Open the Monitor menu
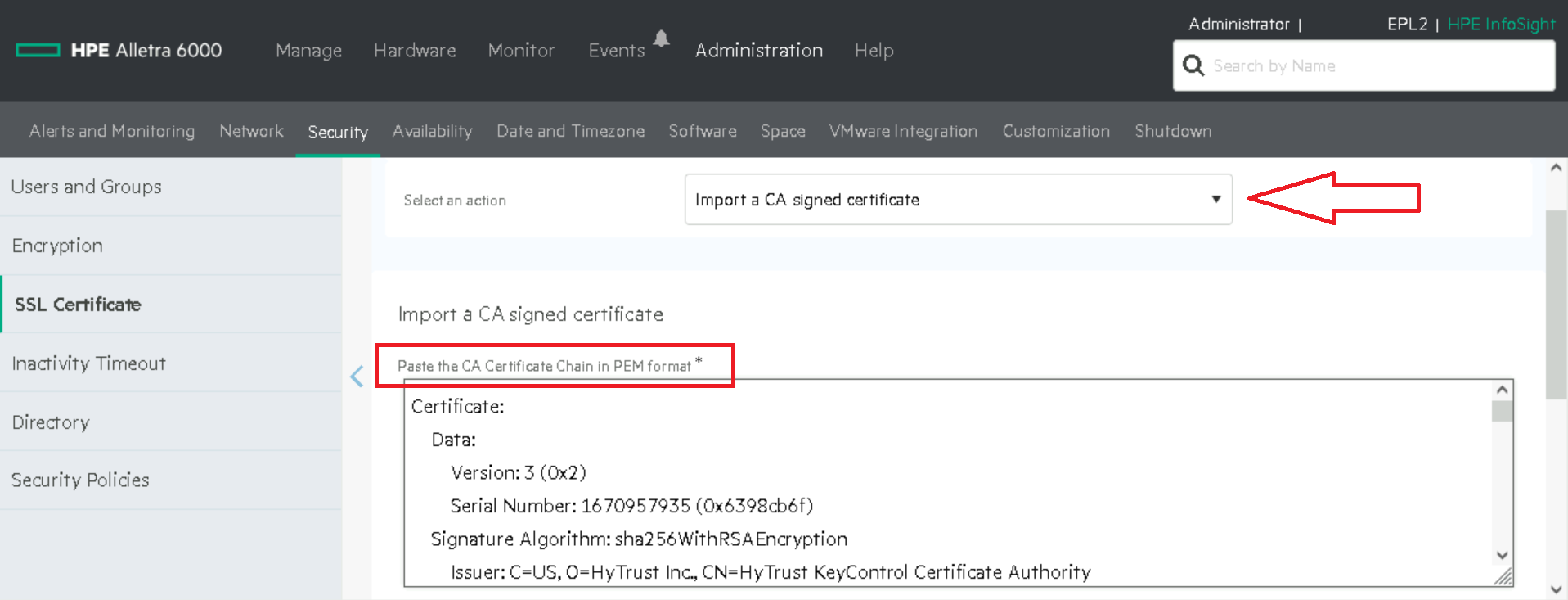The width and height of the screenshot is (1568, 600). pos(521,51)
